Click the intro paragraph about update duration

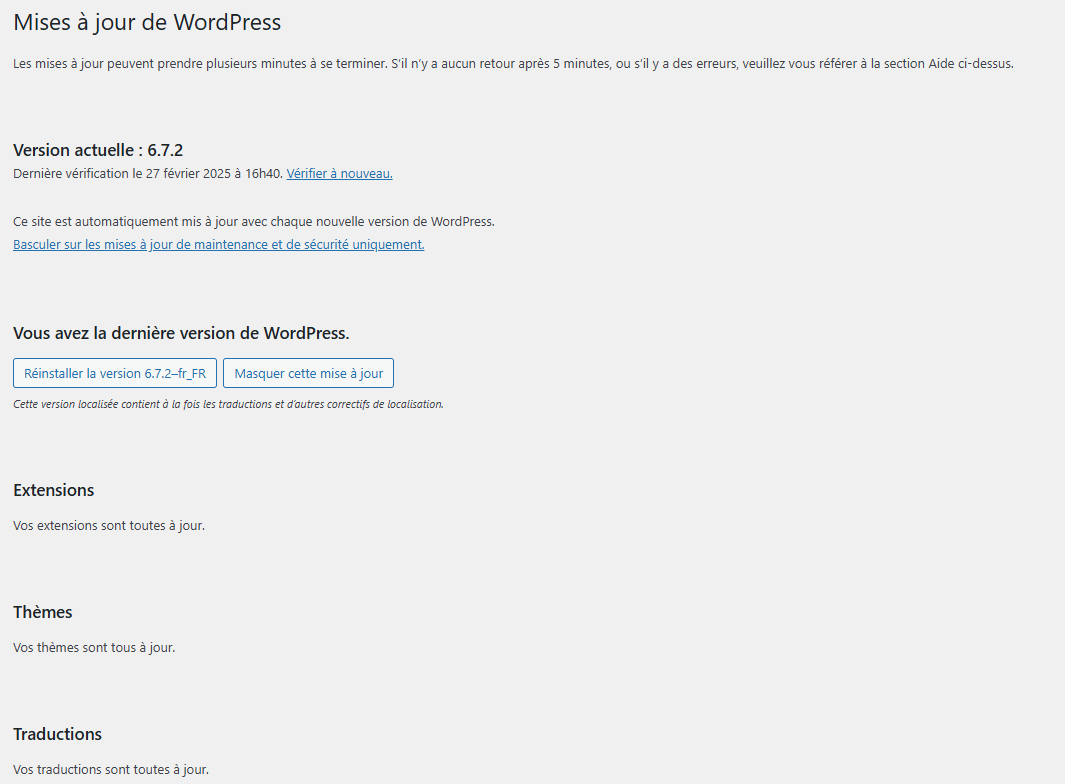(513, 64)
